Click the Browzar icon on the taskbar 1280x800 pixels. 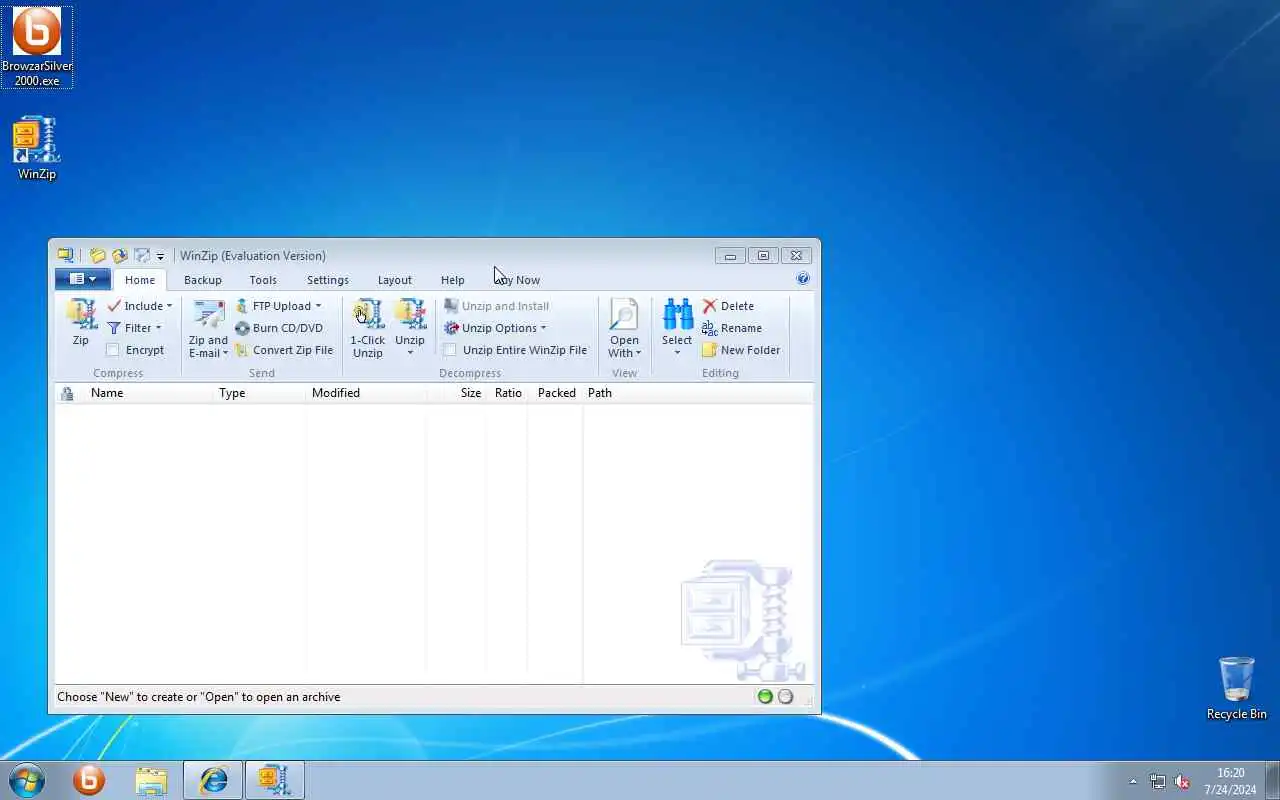89,780
